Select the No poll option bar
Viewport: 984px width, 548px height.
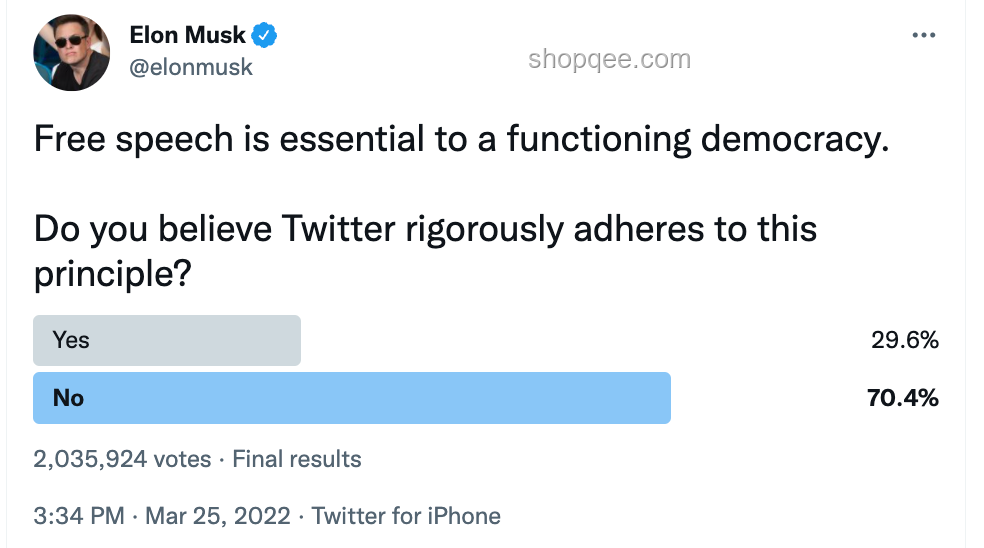352,398
